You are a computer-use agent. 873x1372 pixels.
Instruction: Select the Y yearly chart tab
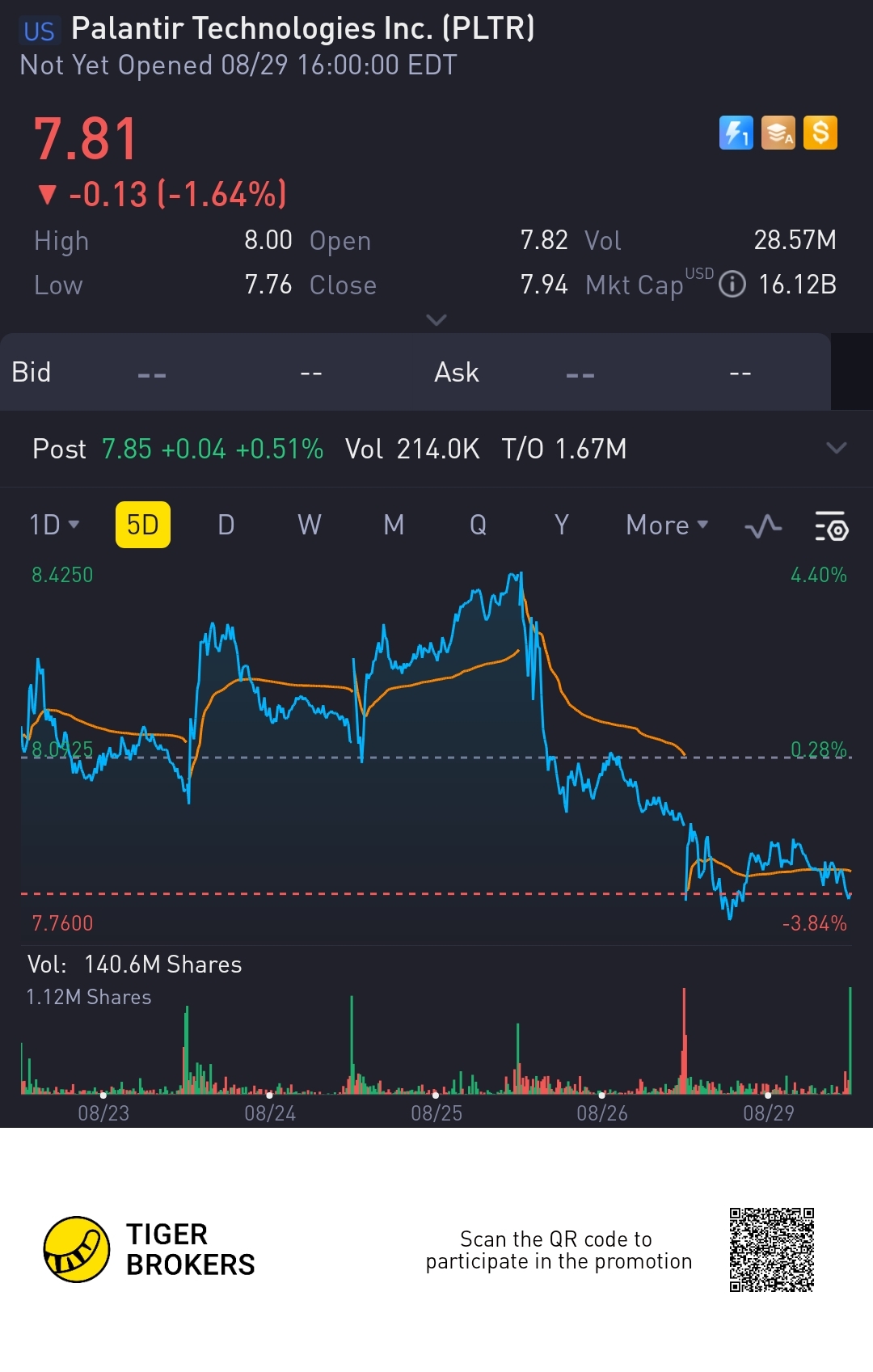[x=561, y=525]
